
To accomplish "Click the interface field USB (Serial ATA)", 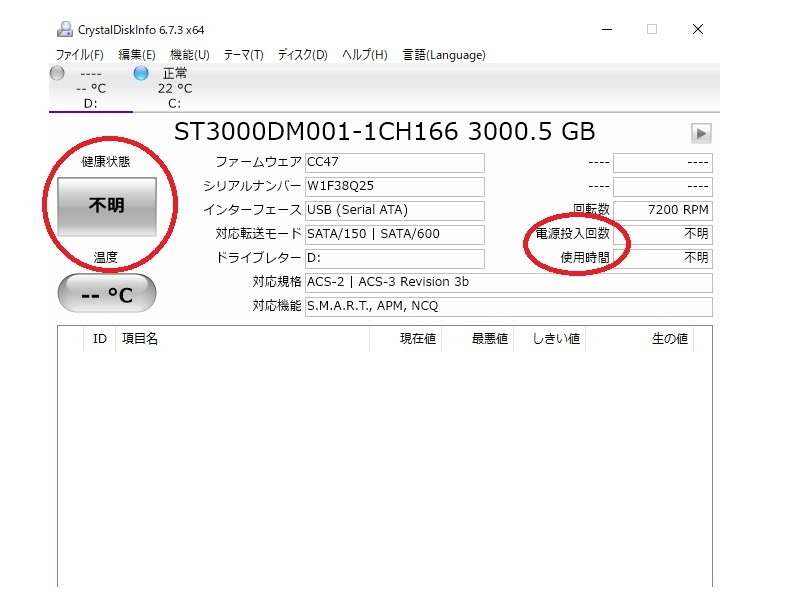I will click(x=395, y=211).
